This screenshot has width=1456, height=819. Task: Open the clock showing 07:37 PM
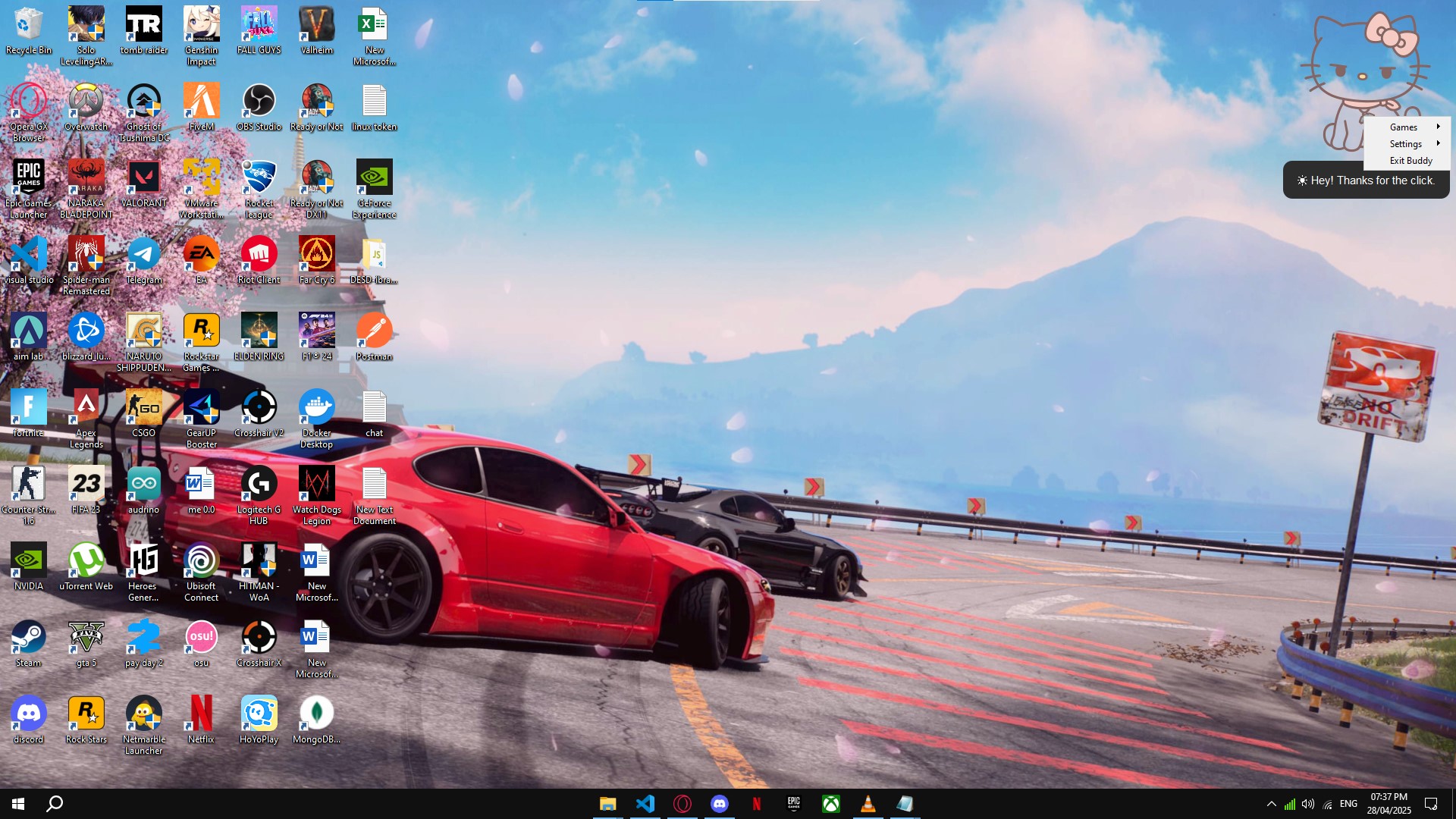coord(1389,804)
